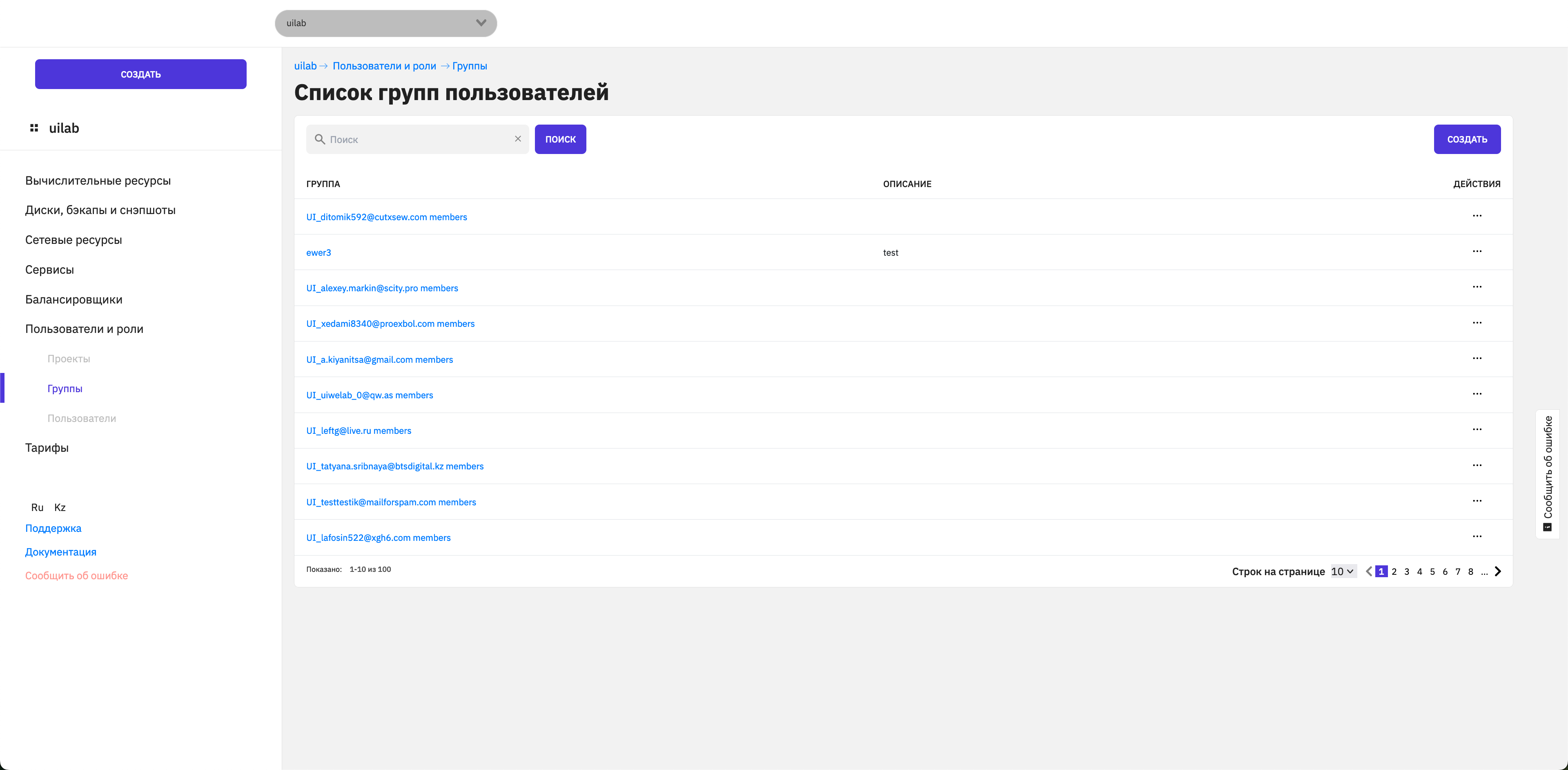Clear the search field with X icon

click(517, 139)
